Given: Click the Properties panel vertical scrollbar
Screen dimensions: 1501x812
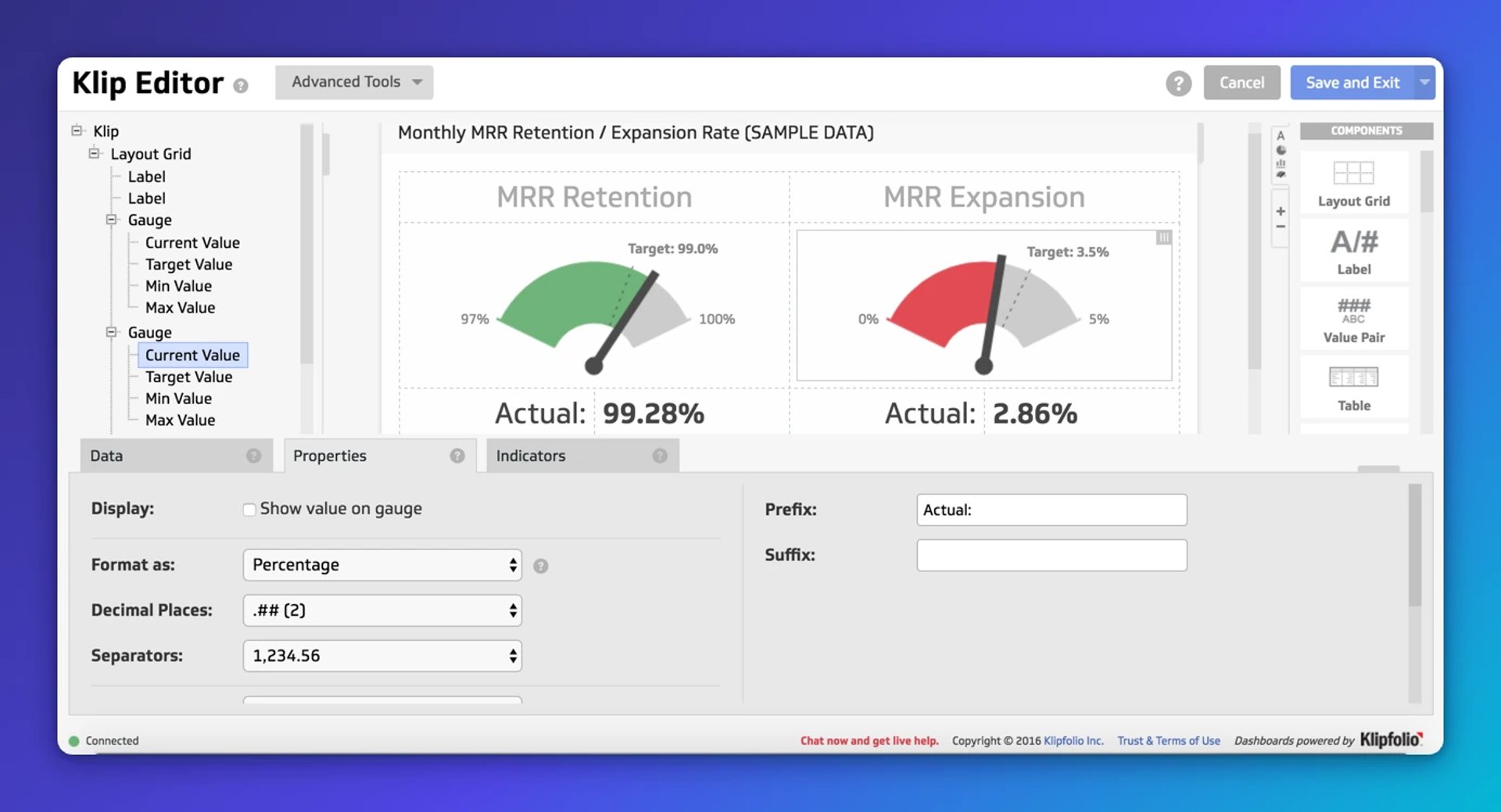Looking at the screenshot, I should click(x=1414, y=545).
